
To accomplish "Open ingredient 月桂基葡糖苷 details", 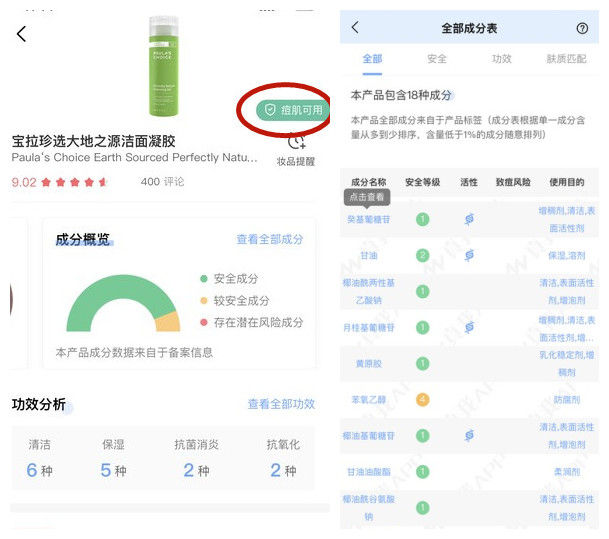I will tap(369, 328).
